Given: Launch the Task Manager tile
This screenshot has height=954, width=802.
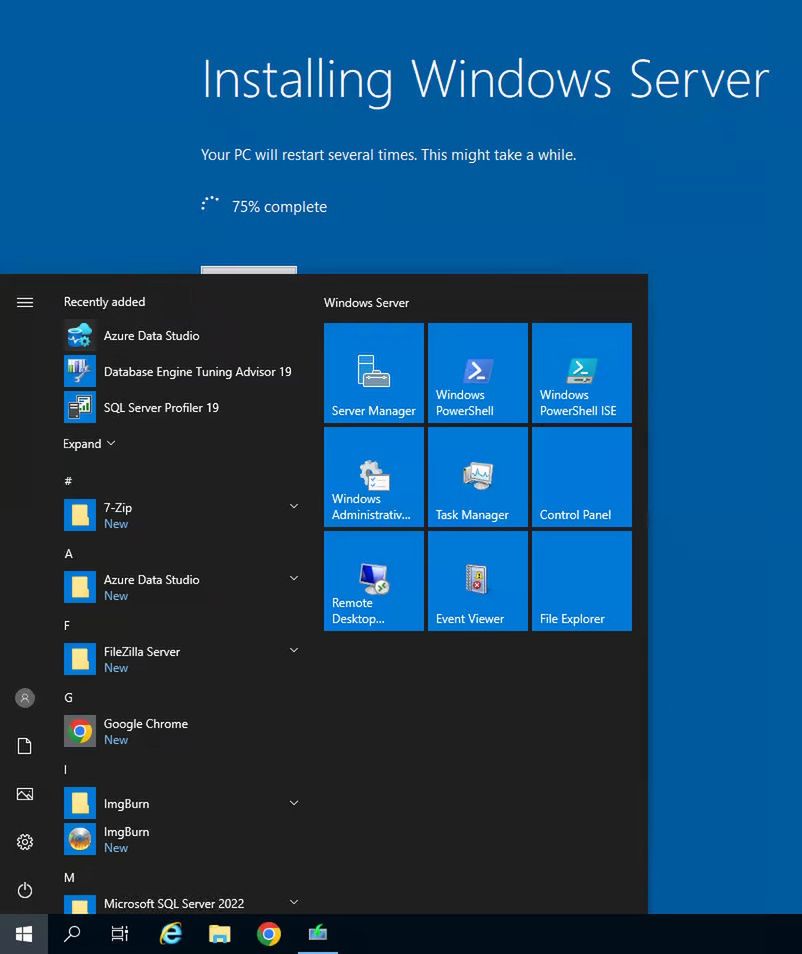Looking at the screenshot, I should 478,477.
